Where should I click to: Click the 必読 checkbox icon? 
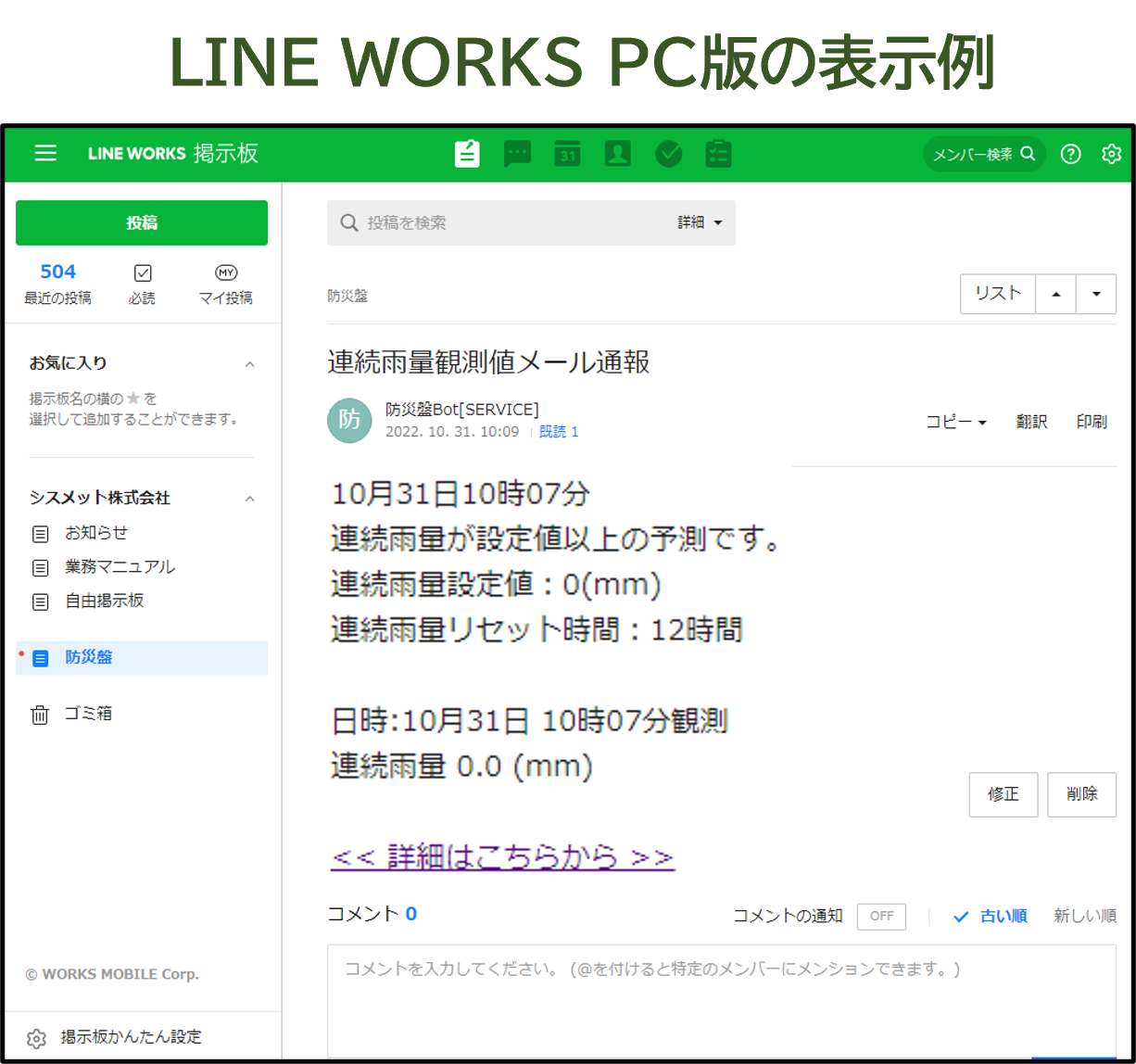(x=143, y=272)
